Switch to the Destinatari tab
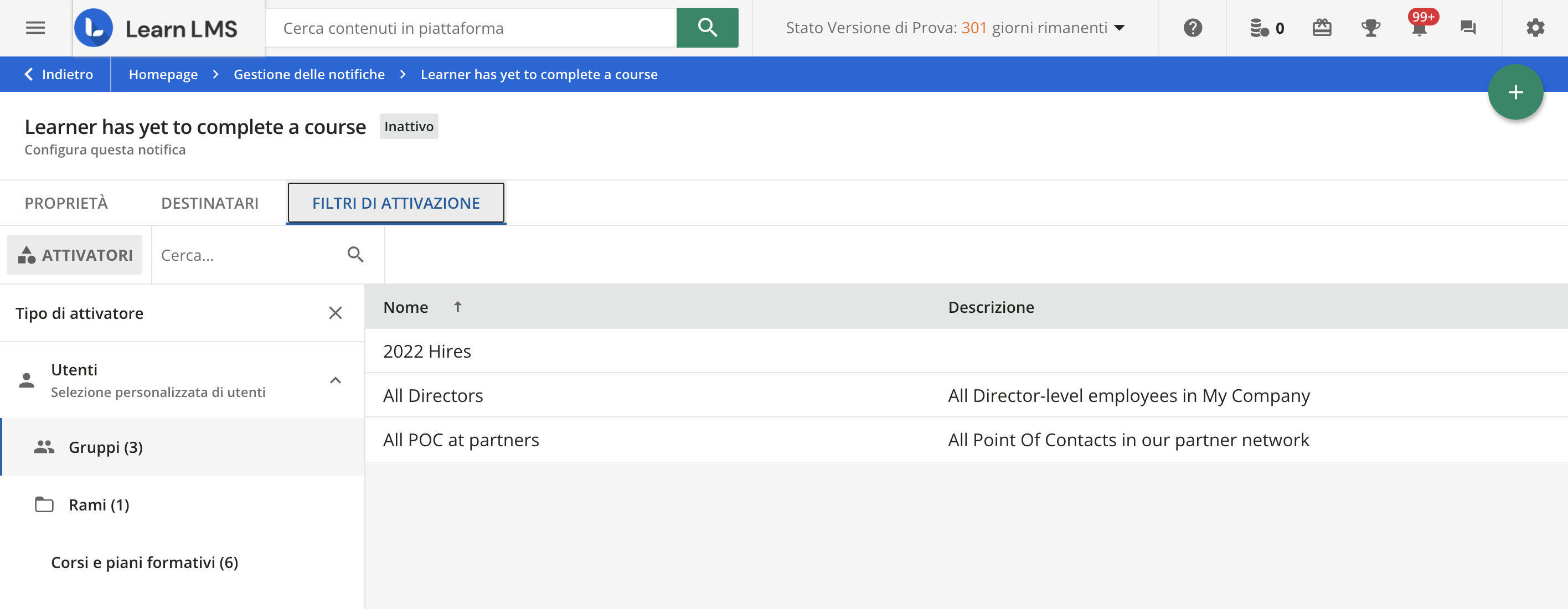The width and height of the screenshot is (1568, 609). (210, 203)
